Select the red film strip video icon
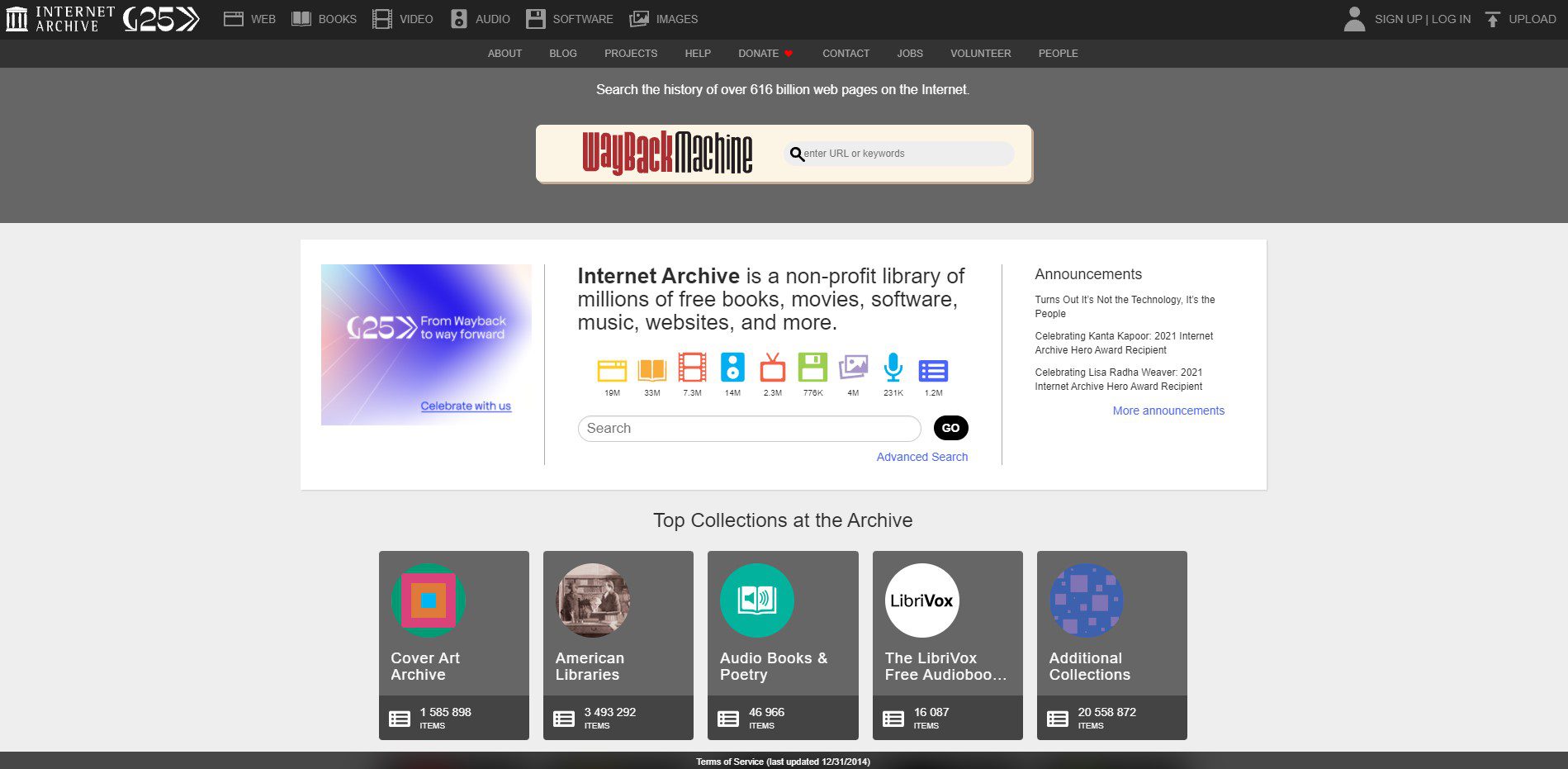This screenshot has height=769, width=1568. coord(692,368)
